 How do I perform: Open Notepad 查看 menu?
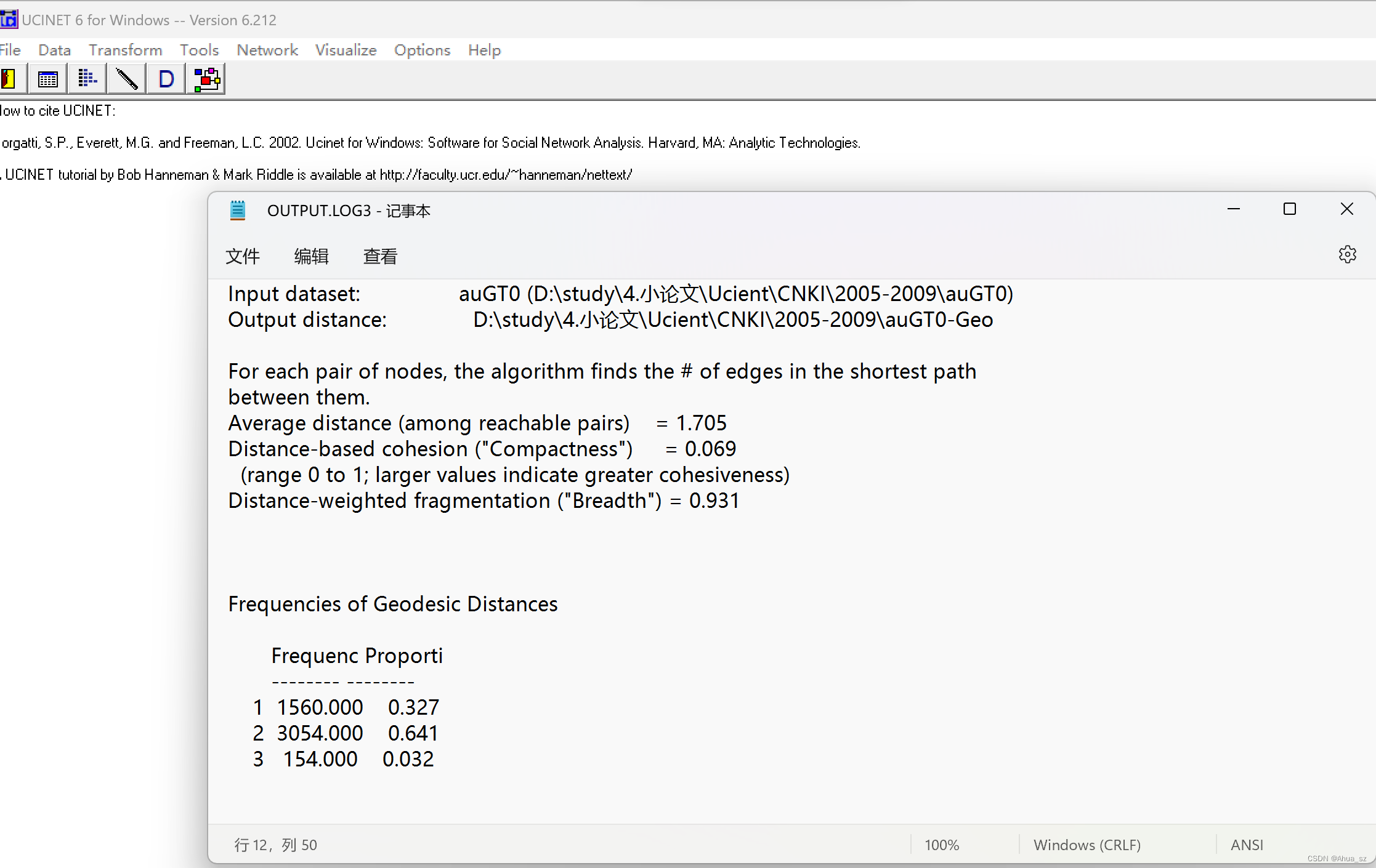(x=380, y=256)
